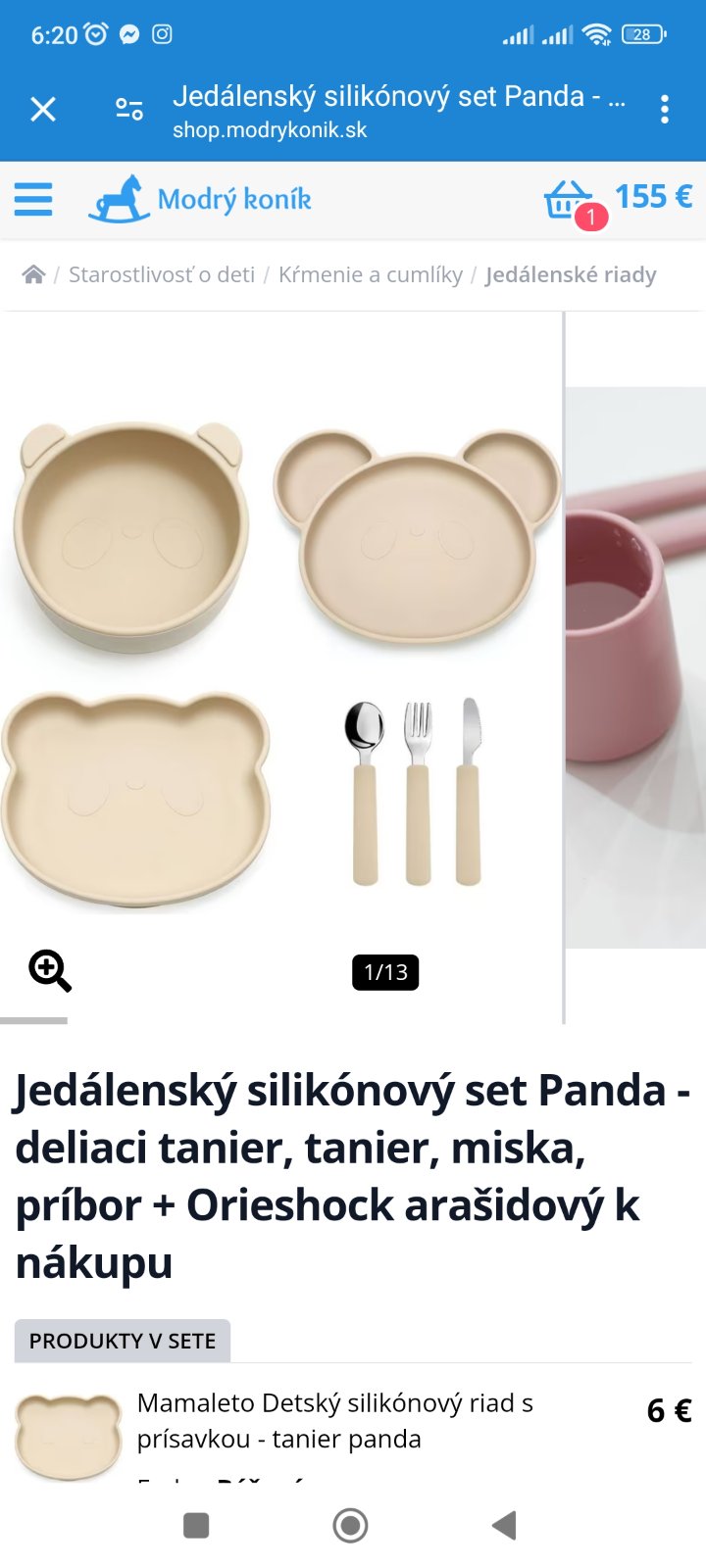This screenshot has height=1568, width=706.
Task: Open the hamburger navigation menu
Action: click(33, 199)
